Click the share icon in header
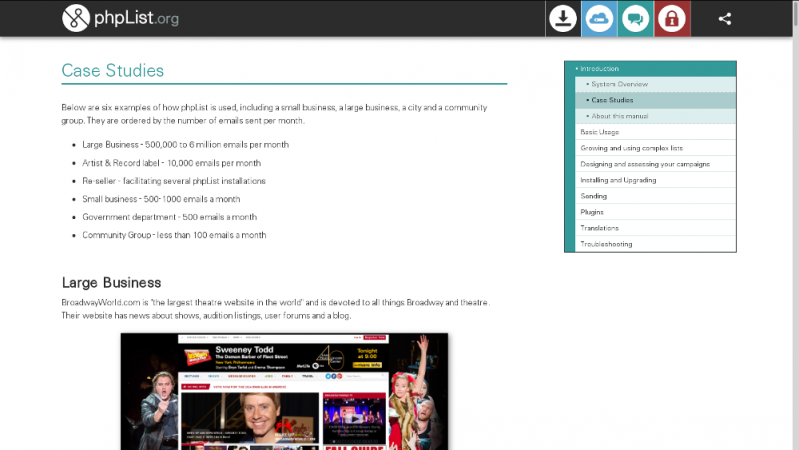The width and height of the screenshot is (799, 450). point(725,19)
